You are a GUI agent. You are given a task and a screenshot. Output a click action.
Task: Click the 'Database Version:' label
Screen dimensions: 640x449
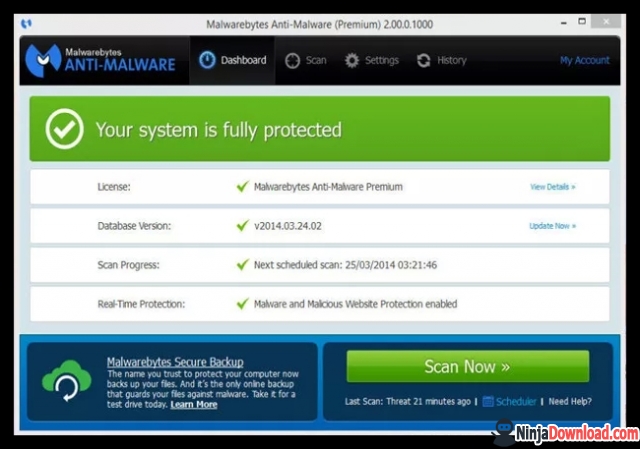(x=134, y=226)
